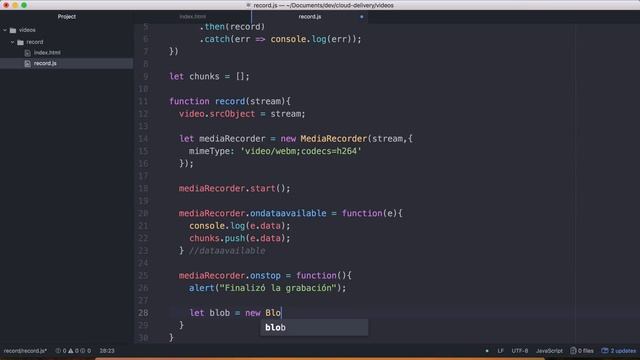Viewport: 640px width, 360px height.
Task: Select the record folder label
Action: click(35, 42)
